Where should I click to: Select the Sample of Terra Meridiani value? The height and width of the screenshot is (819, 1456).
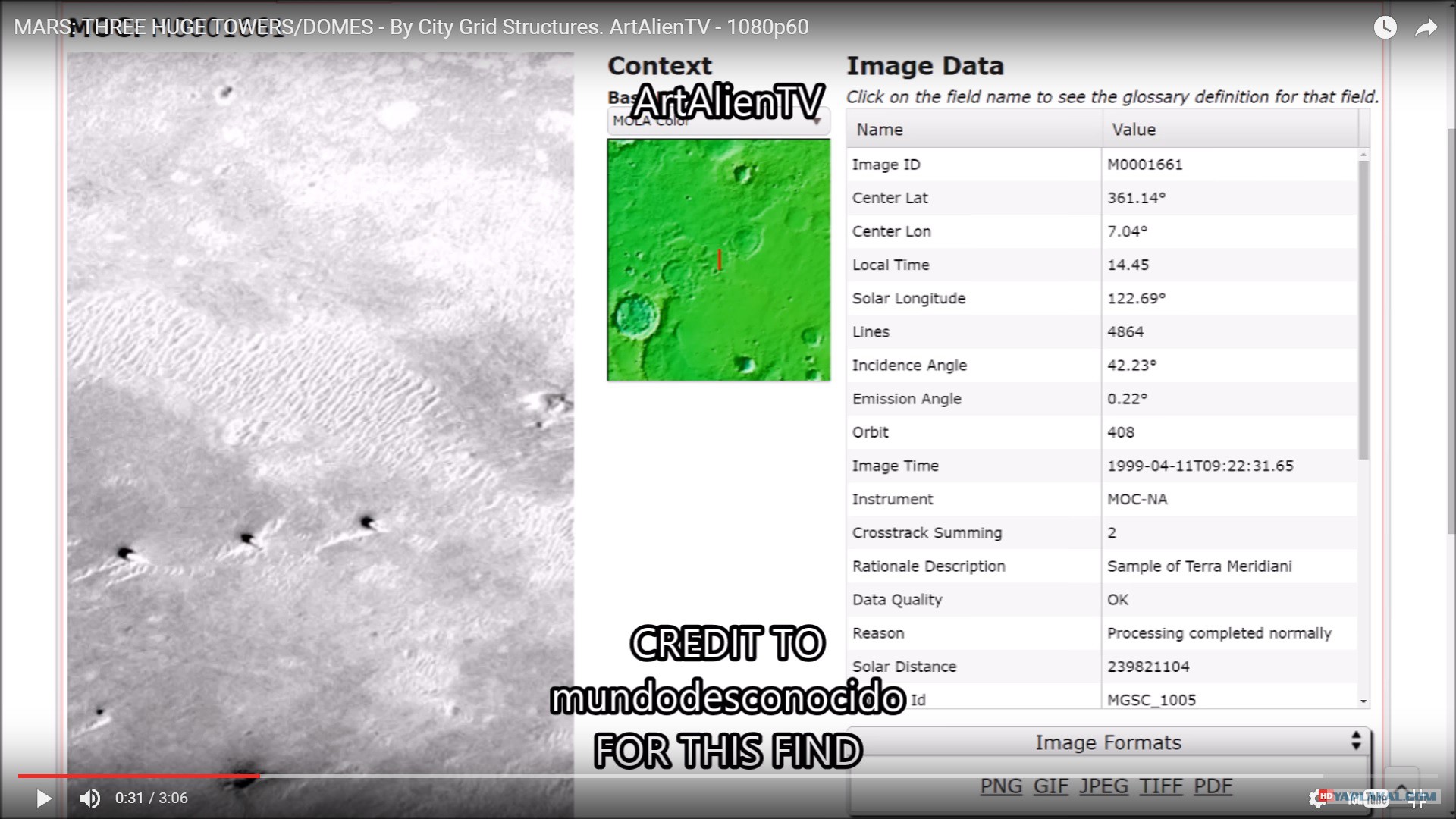(x=1199, y=566)
